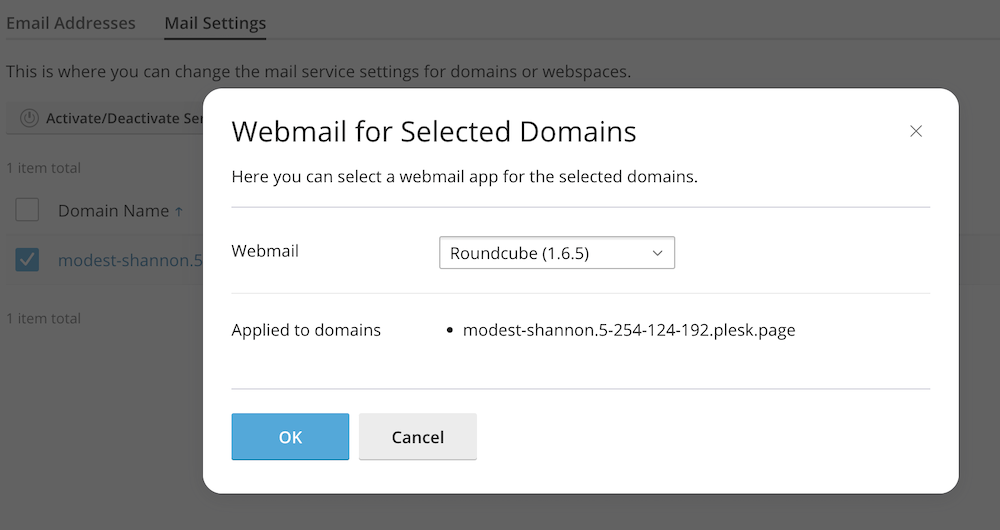Confirm webmail selection with OK button
Image resolution: width=1000 pixels, height=530 pixels.
click(x=290, y=437)
